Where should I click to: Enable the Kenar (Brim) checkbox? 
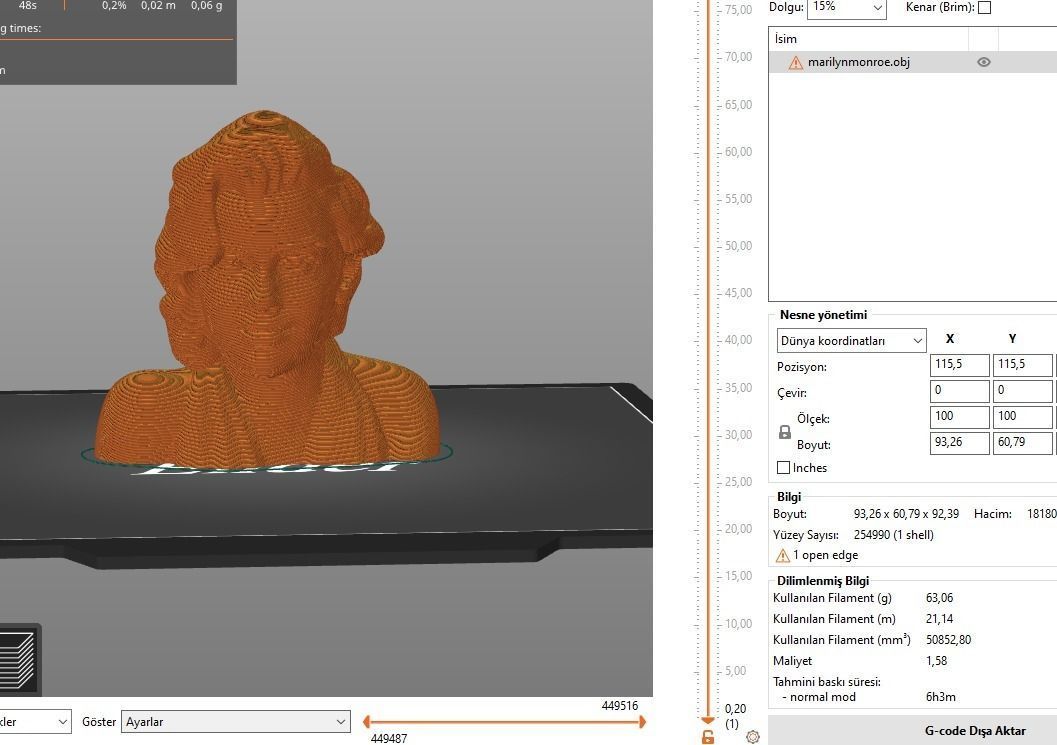[x=984, y=7]
